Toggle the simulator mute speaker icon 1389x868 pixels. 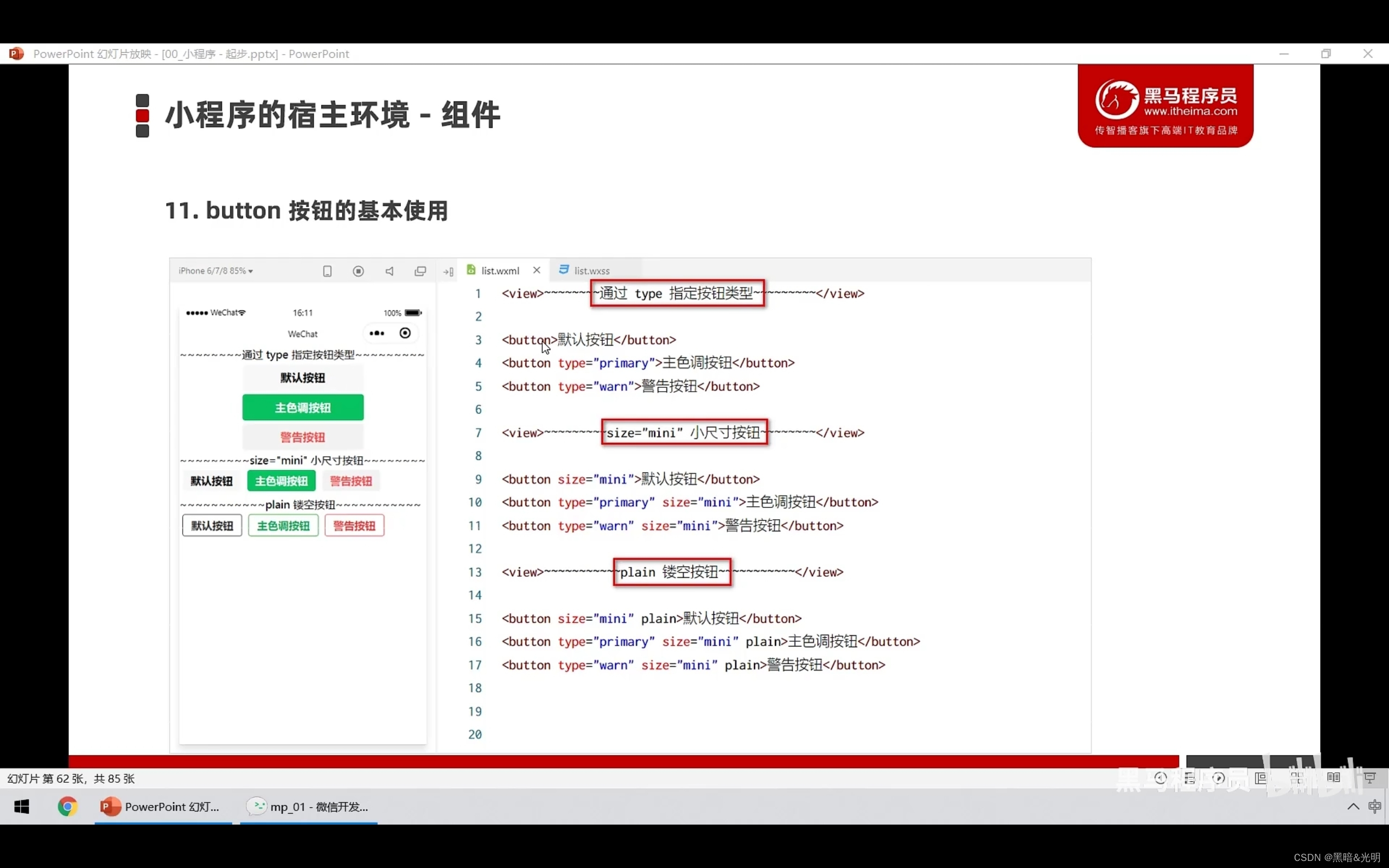point(389,271)
